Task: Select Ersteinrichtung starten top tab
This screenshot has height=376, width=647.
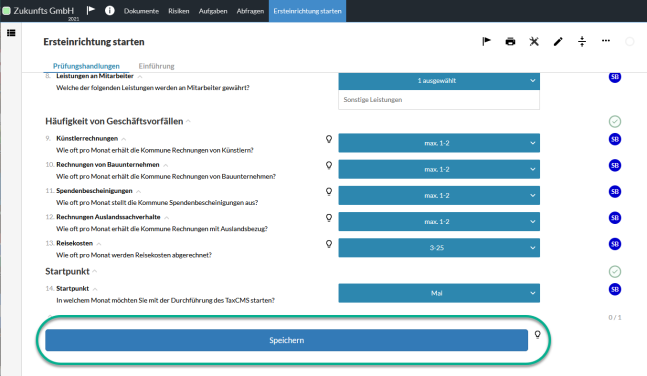Action: tap(307, 11)
